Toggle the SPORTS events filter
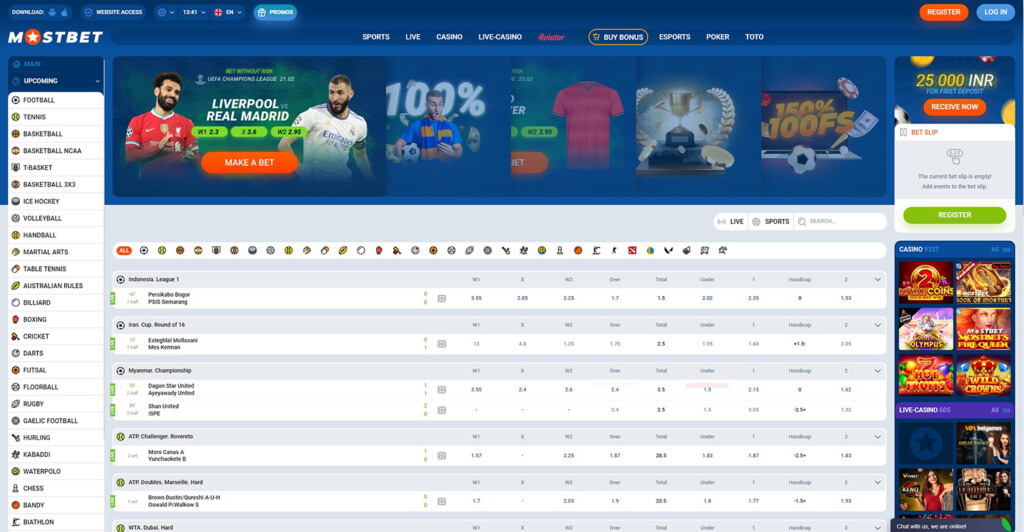Image resolution: width=1024 pixels, height=532 pixels. (x=771, y=221)
